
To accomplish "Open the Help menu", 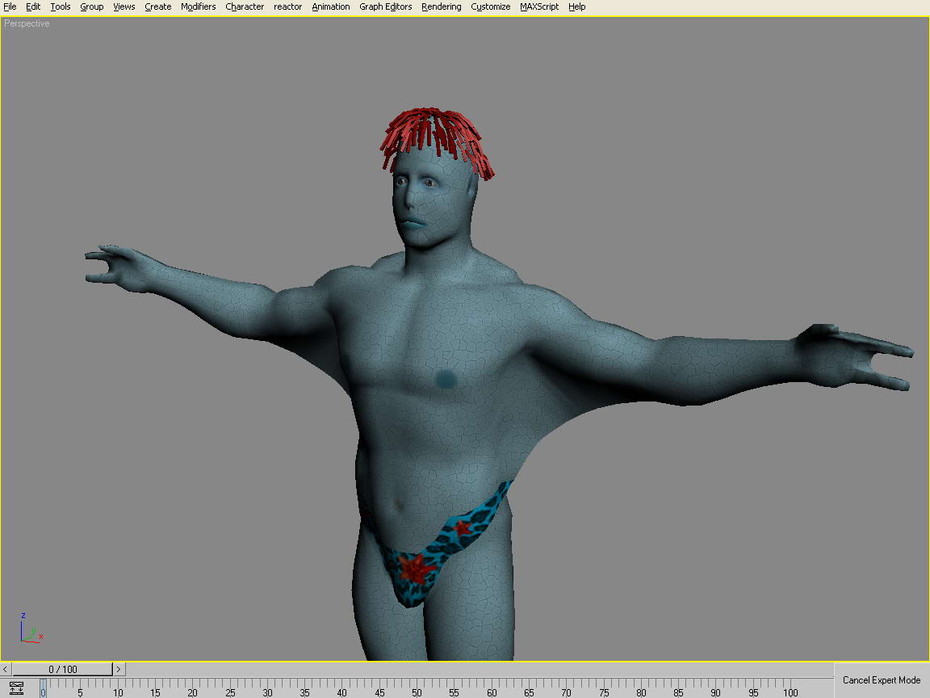I will 577,7.
